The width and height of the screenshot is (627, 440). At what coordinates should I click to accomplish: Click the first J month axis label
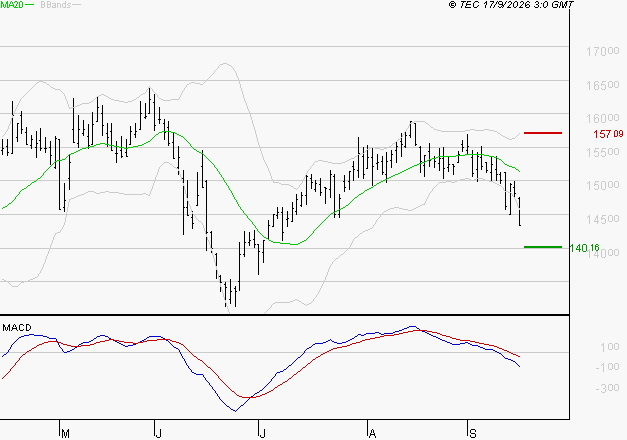pos(158,434)
